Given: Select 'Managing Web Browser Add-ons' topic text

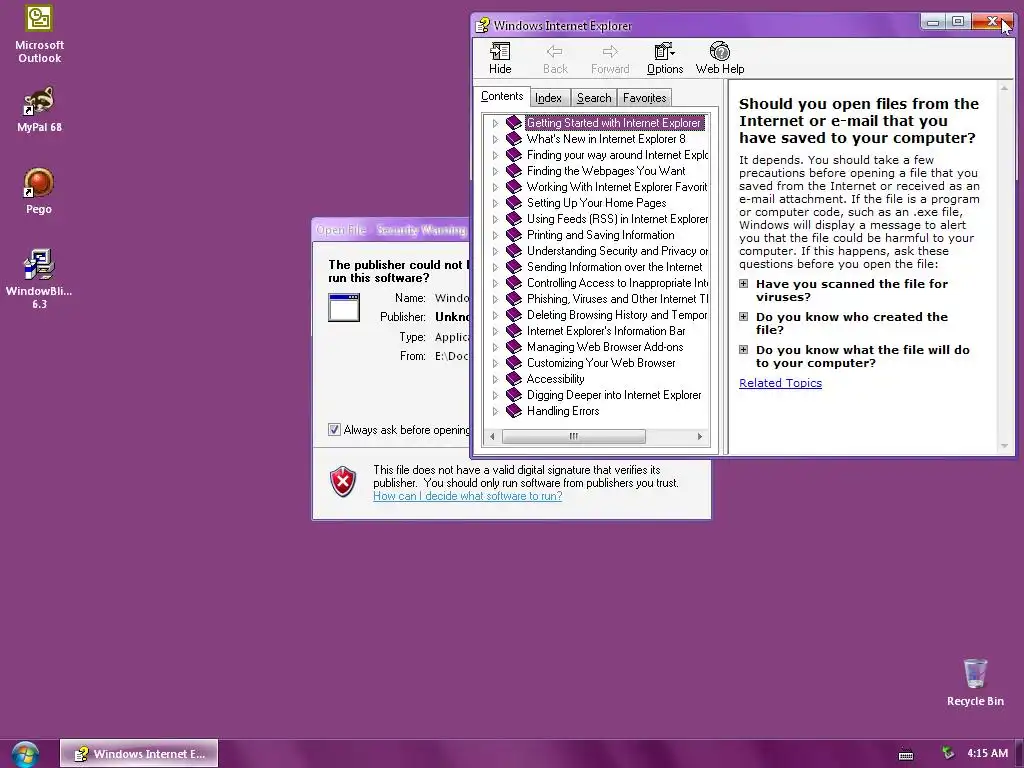Looking at the screenshot, I should pos(605,347).
